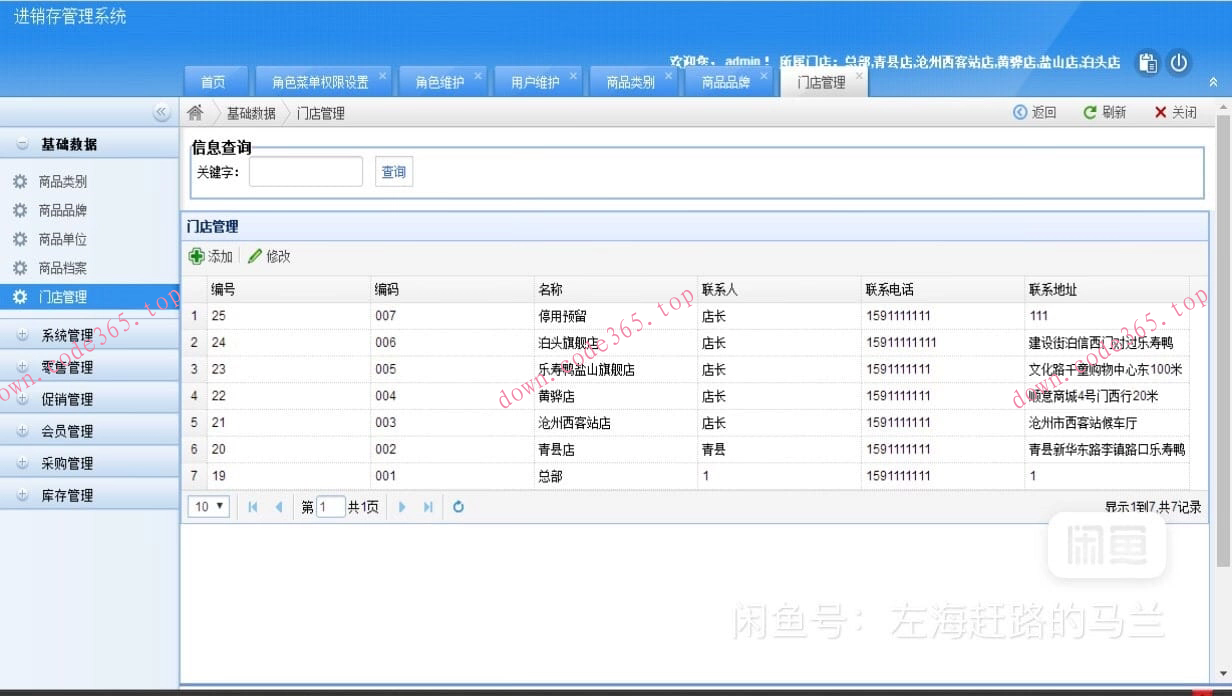The width and height of the screenshot is (1232, 696).
Task: Click the power/logout icon at top right
Action: pyautogui.click(x=1178, y=62)
